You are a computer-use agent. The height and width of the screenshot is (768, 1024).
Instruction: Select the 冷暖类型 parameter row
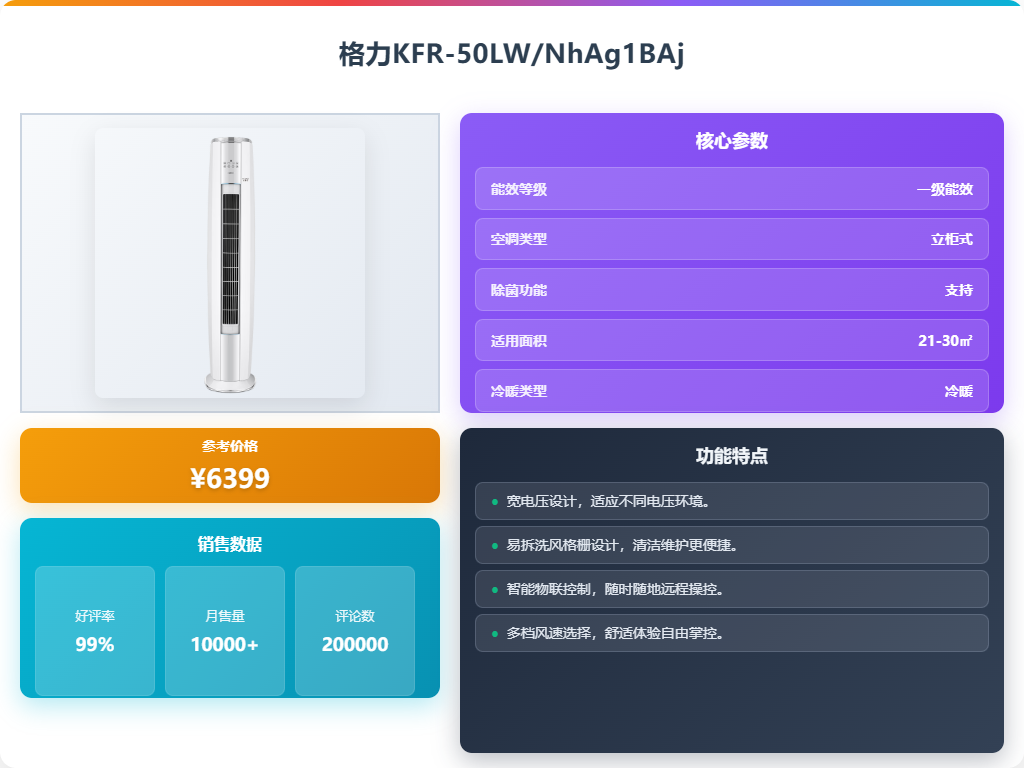click(731, 391)
